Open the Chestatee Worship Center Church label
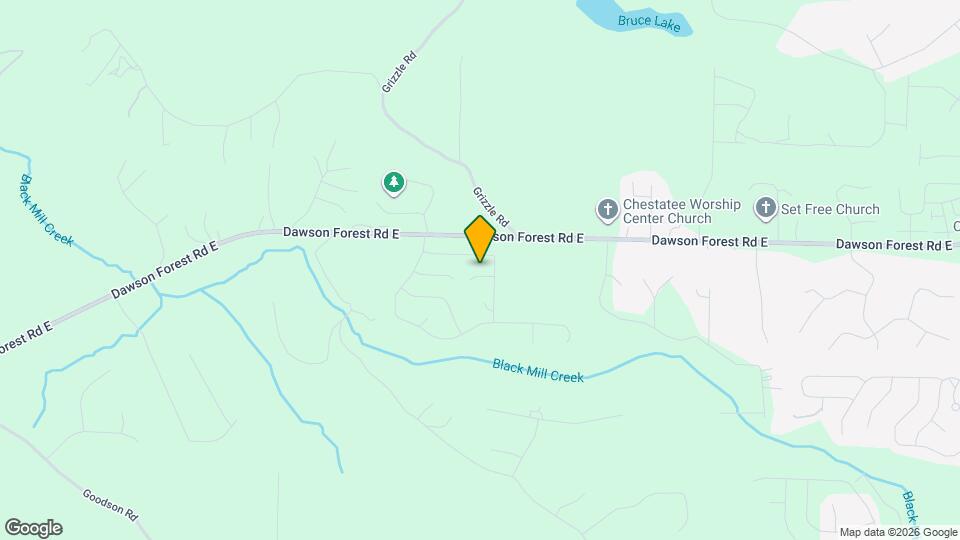This screenshot has width=960, height=540. [x=681, y=211]
